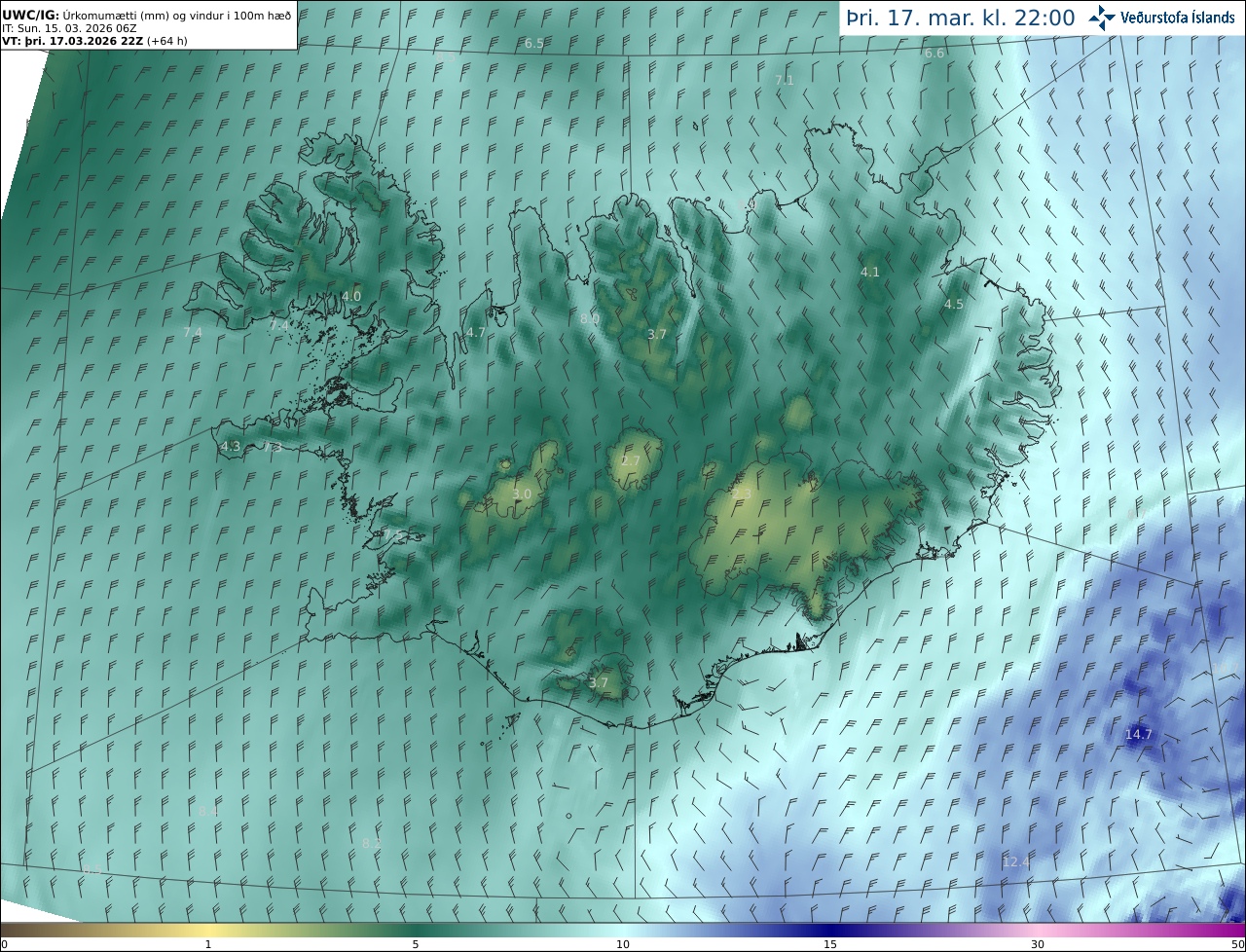
Task: Click the 6.5 value at the top
Action: tap(534, 44)
